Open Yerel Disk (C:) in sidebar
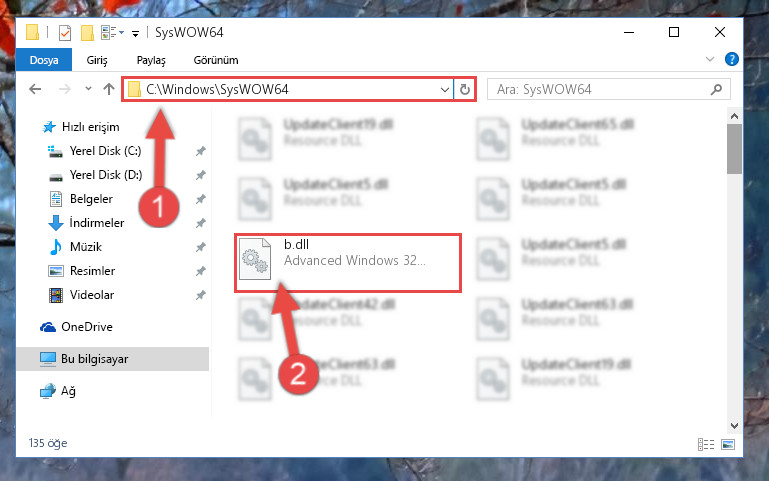 [105, 151]
